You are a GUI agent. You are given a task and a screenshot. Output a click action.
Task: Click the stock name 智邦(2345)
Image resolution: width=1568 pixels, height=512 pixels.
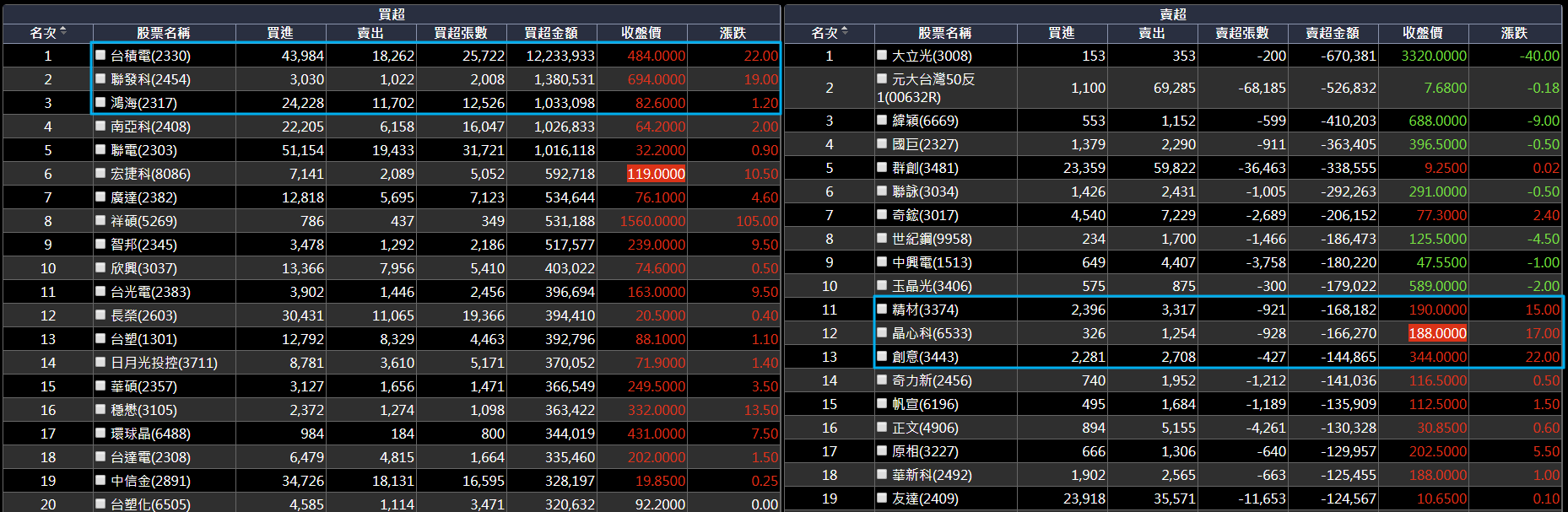click(x=143, y=245)
